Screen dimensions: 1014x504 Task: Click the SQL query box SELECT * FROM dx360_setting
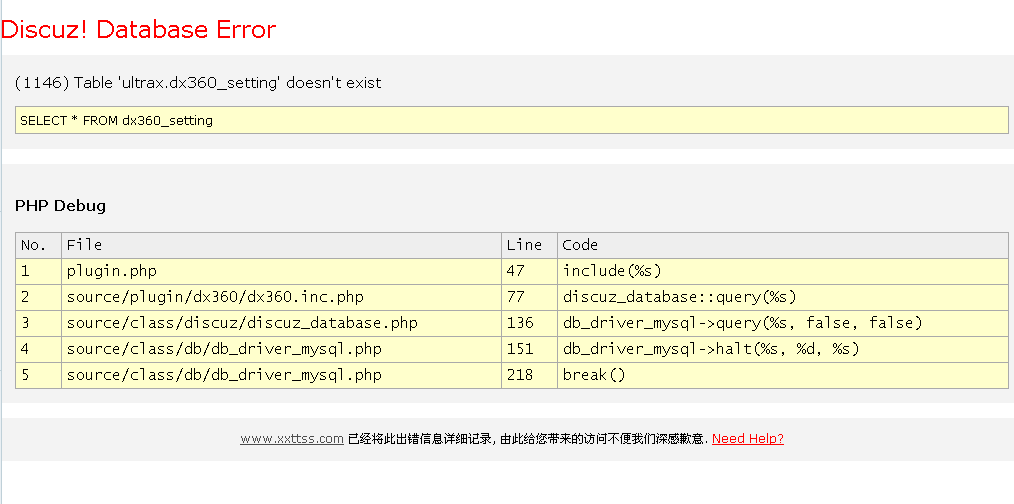[x=512, y=120]
